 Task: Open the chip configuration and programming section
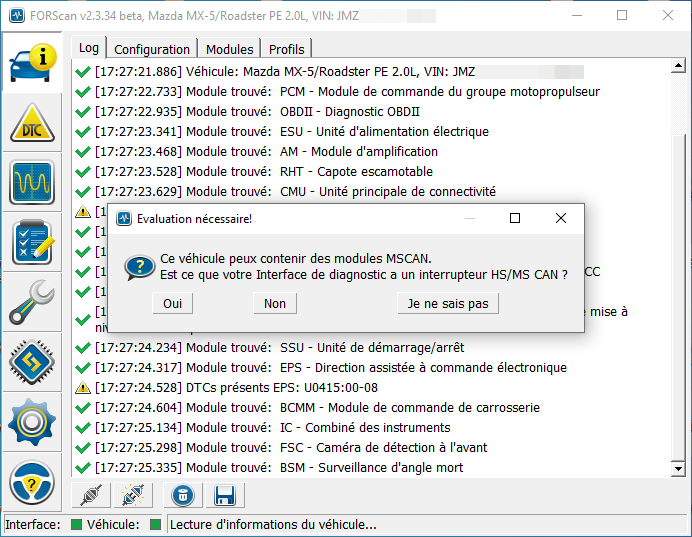click(32, 362)
